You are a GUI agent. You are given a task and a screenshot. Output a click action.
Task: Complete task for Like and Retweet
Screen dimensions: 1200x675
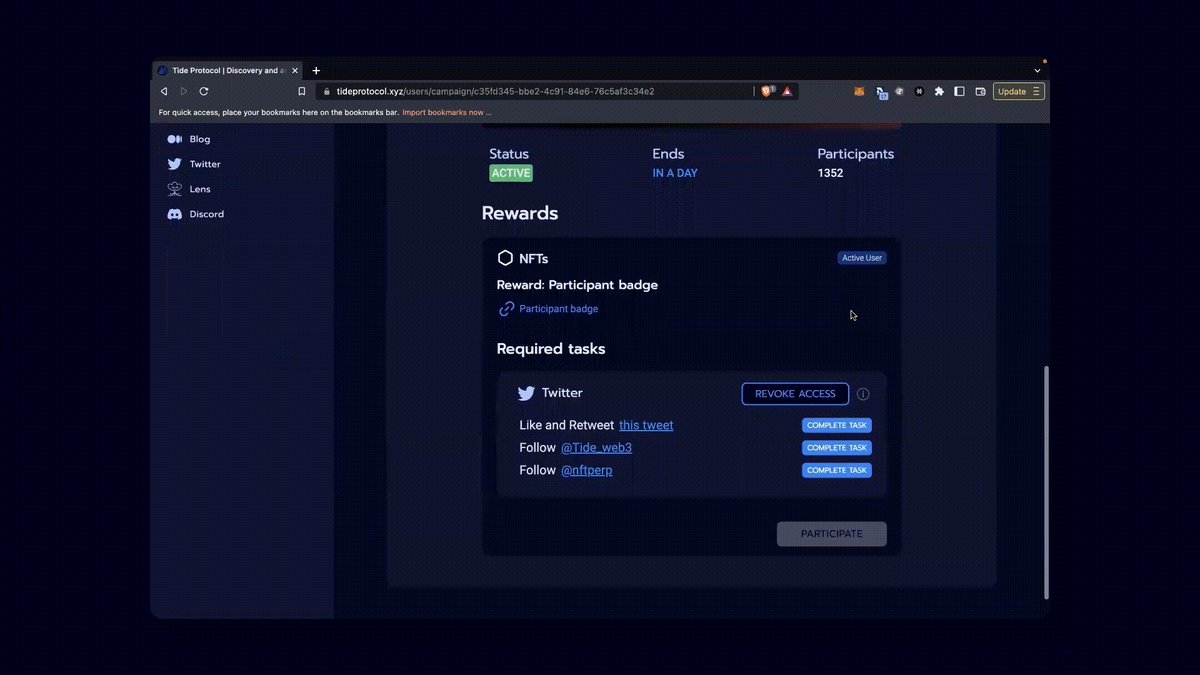click(837, 425)
